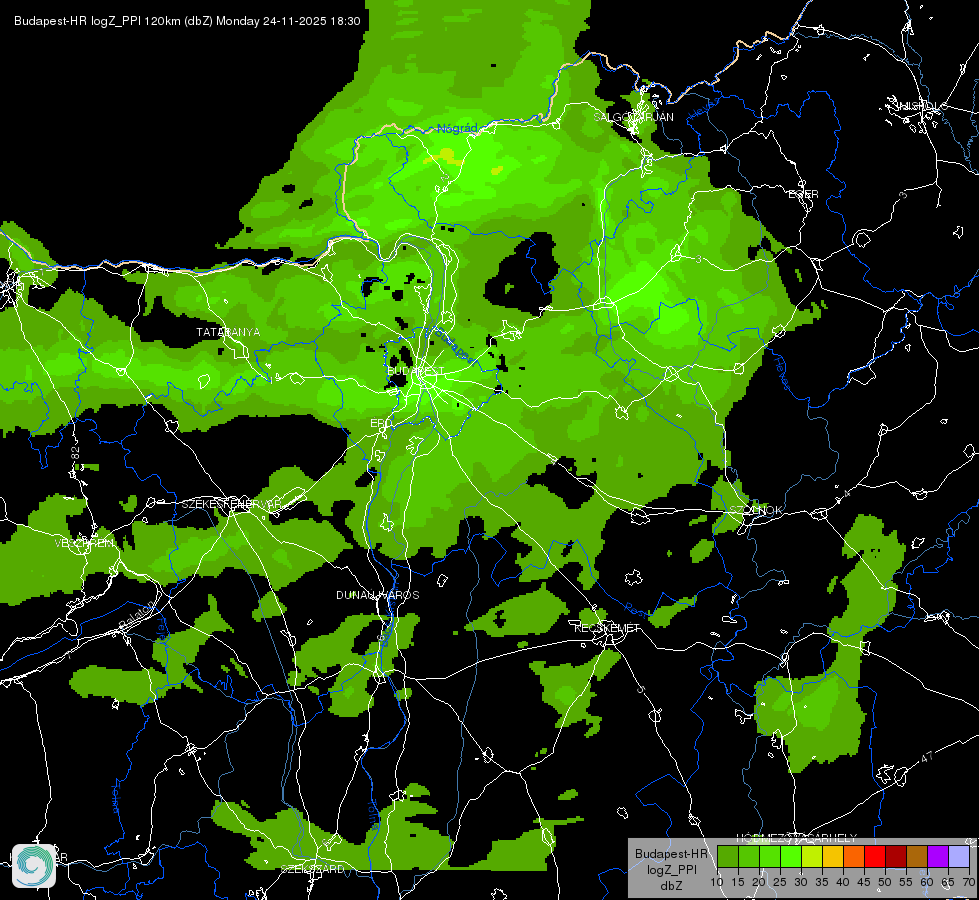
Task: Click the ERD city label
Action: (381, 423)
